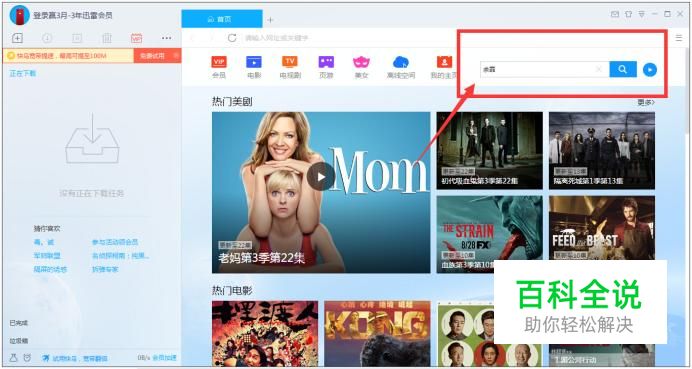The height and width of the screenshot is (369, 692).
Task: Open the 隔扇的话老 recommendation link
Action: tap(50, 269)
